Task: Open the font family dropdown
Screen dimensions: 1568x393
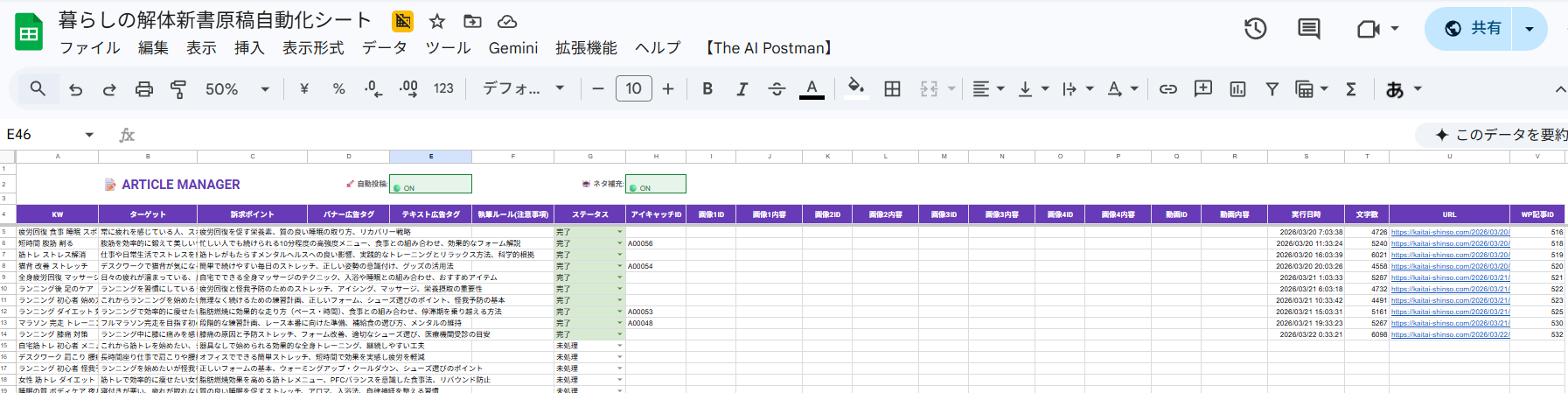Action: coord(523,89)
